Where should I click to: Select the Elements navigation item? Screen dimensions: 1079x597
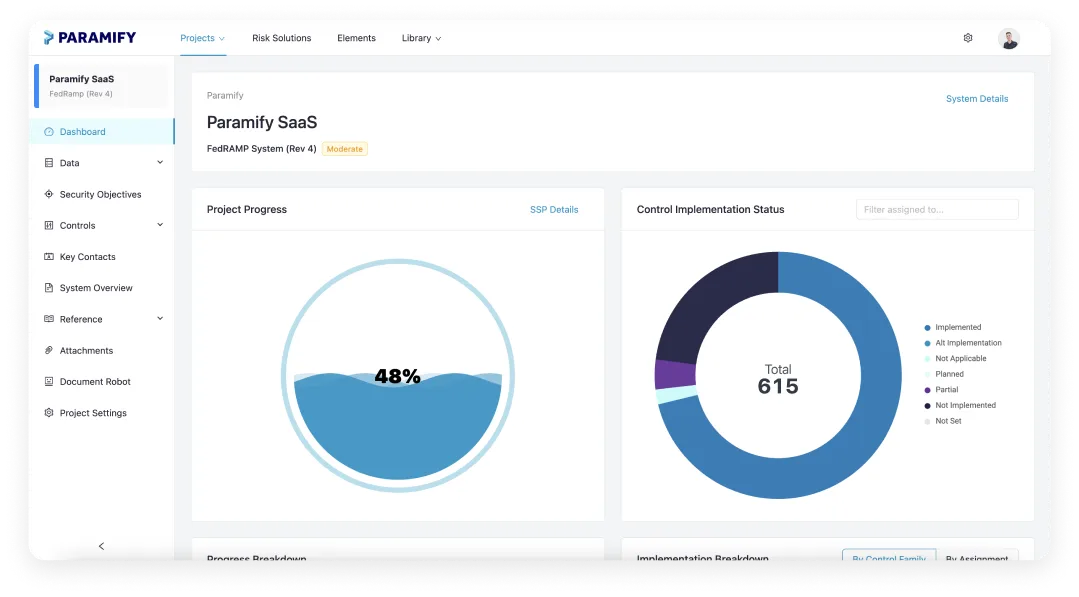[x=356, y=37]
